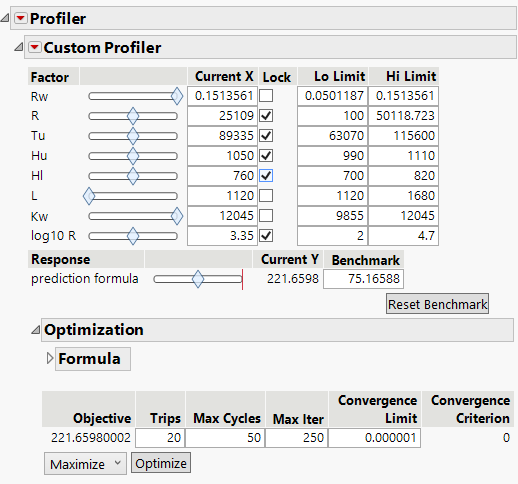Edit the Hi Limit 1680 for L
This screenshot has width=518, height=484.
404,196
